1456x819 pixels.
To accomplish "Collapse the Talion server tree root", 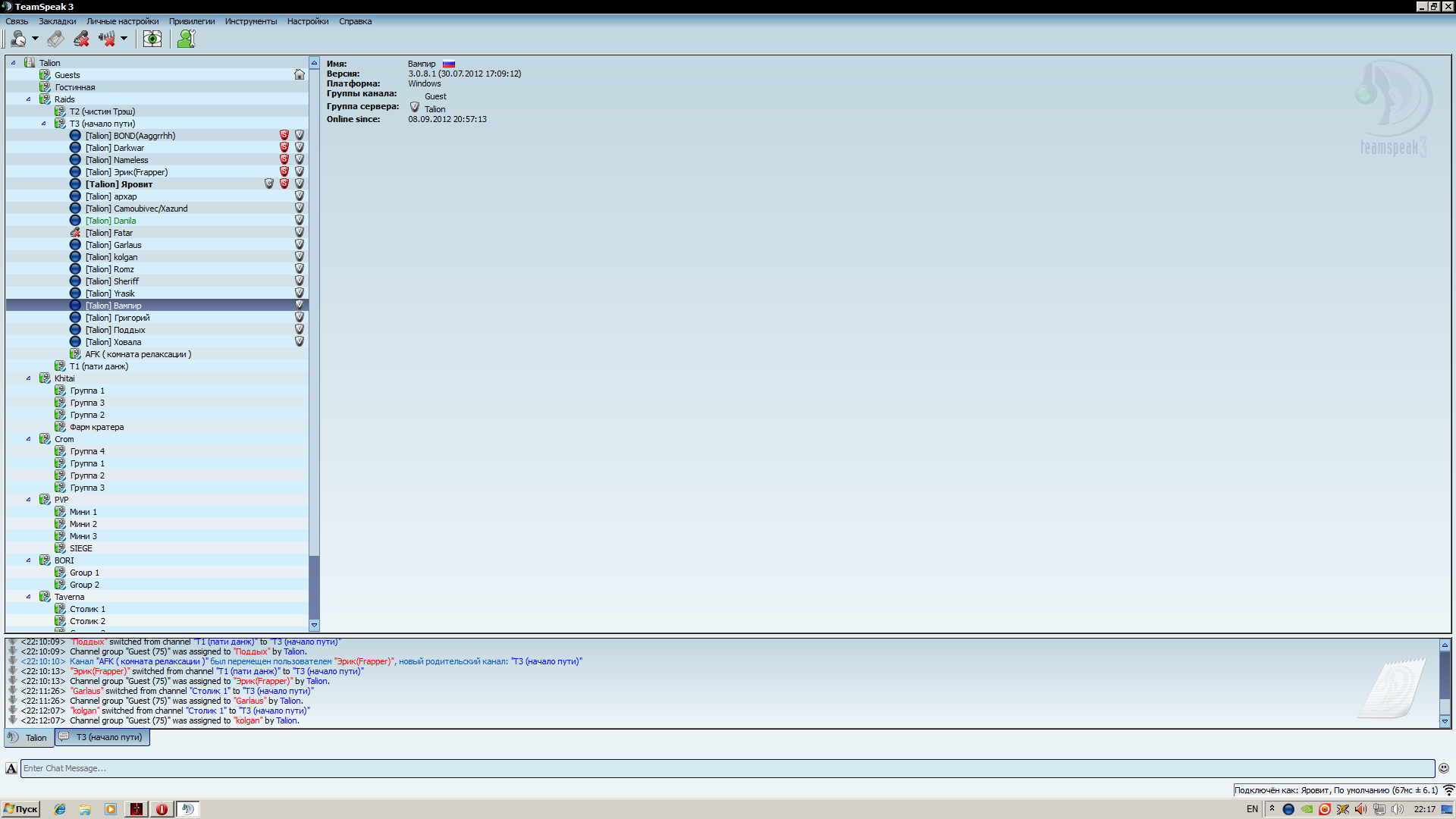I will click(14, 63).
